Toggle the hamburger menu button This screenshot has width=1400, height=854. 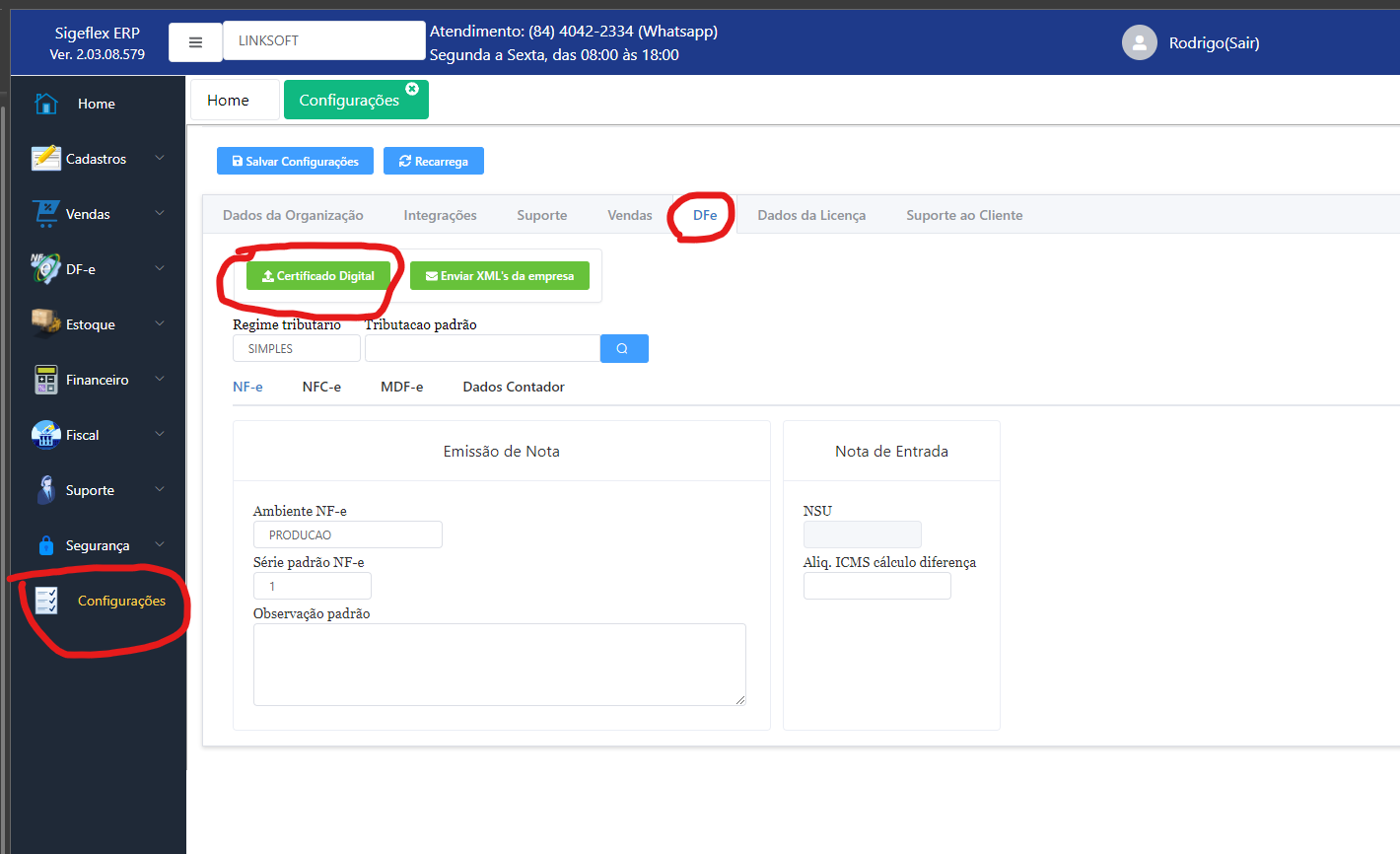tap(195, 42)
